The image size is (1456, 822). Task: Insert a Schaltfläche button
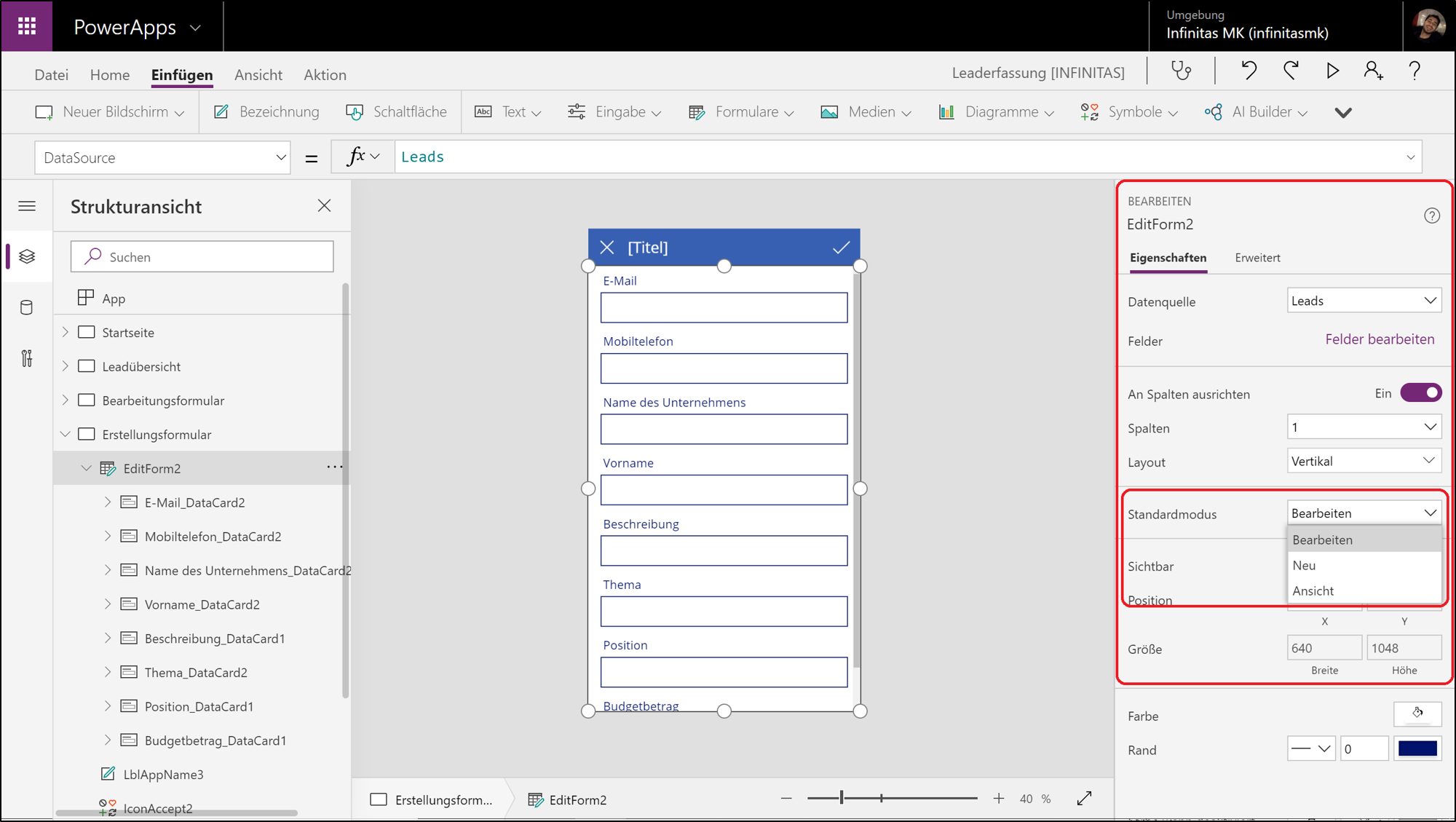[397, 111]
